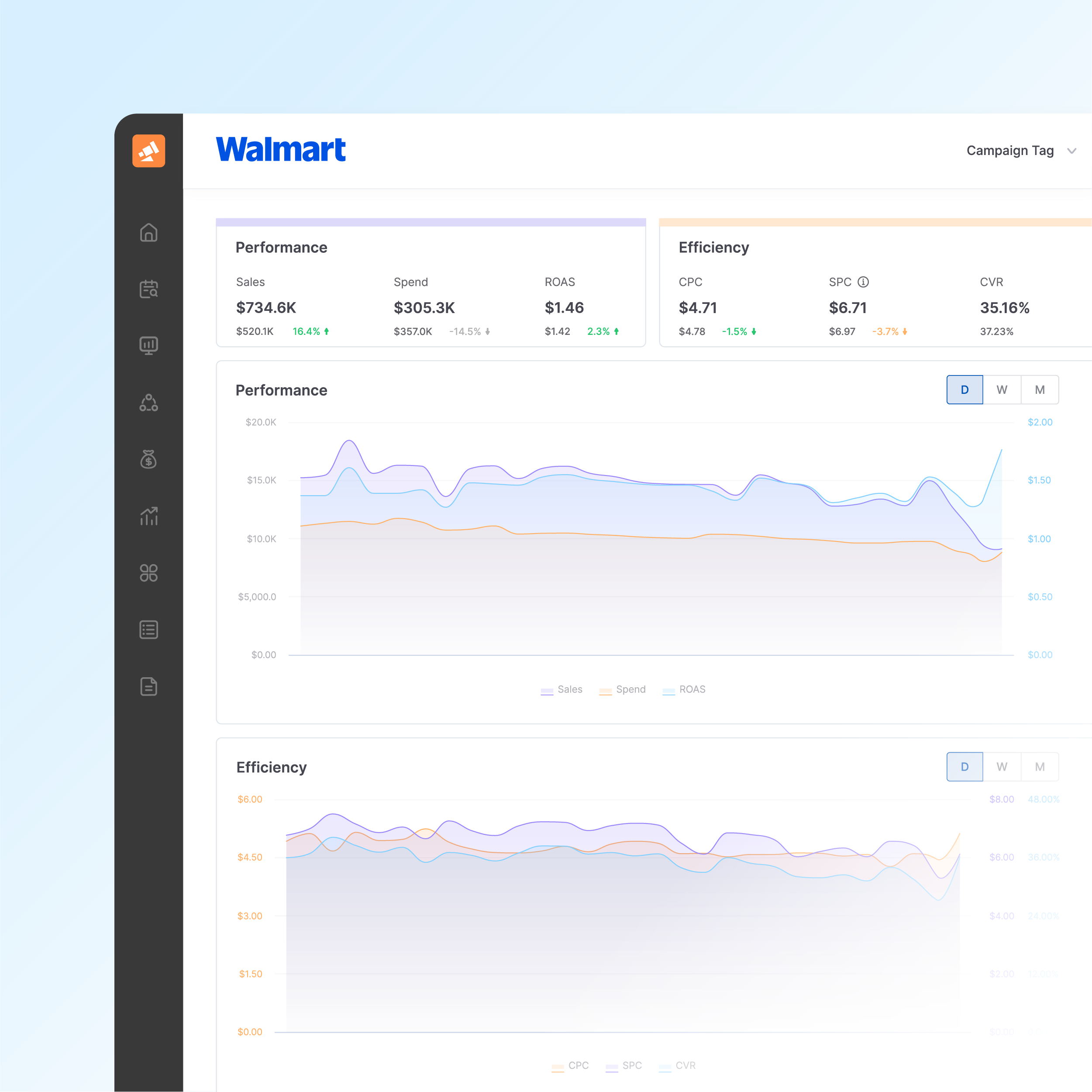The image size is (1092, 1092).
Task: Toggle ROAS series in Performance legend
Action: pyautogui.click(x=684, y=689)
